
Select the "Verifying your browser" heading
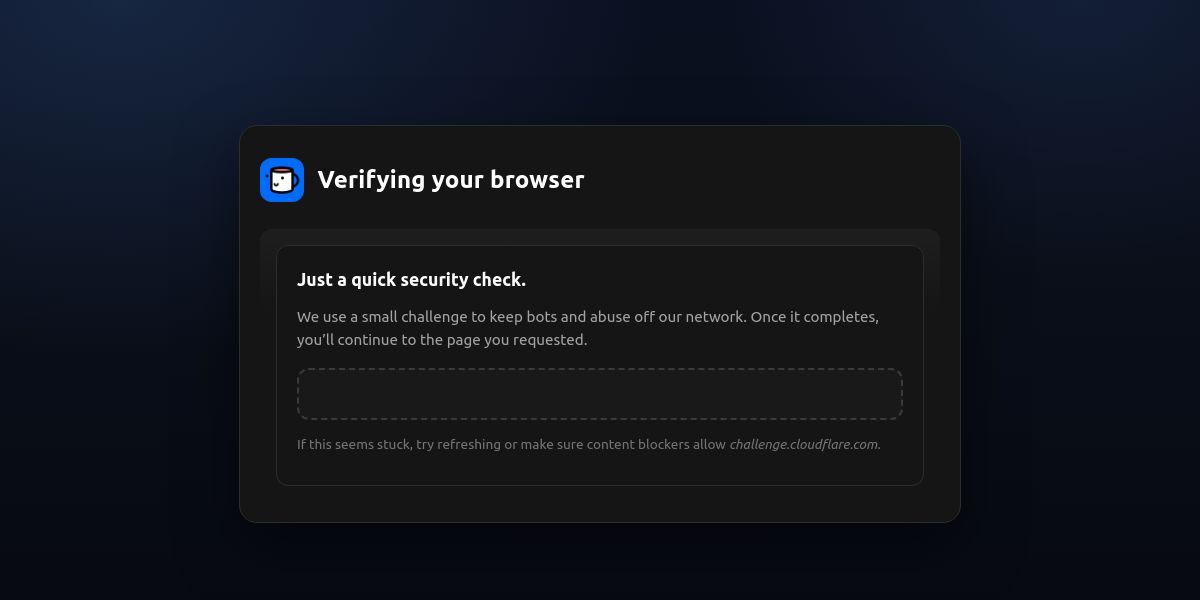tap(451, 180)
